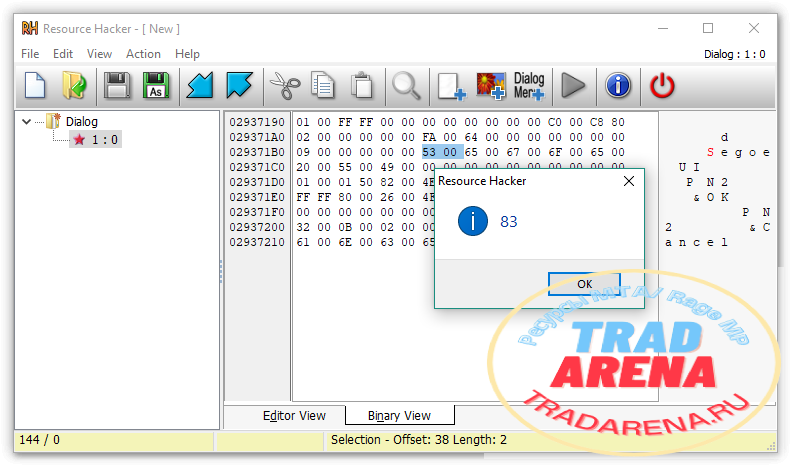Show info with blue i icon
Image resolution: width=791 pixels, height=466 pixels.
pos(618,85)
